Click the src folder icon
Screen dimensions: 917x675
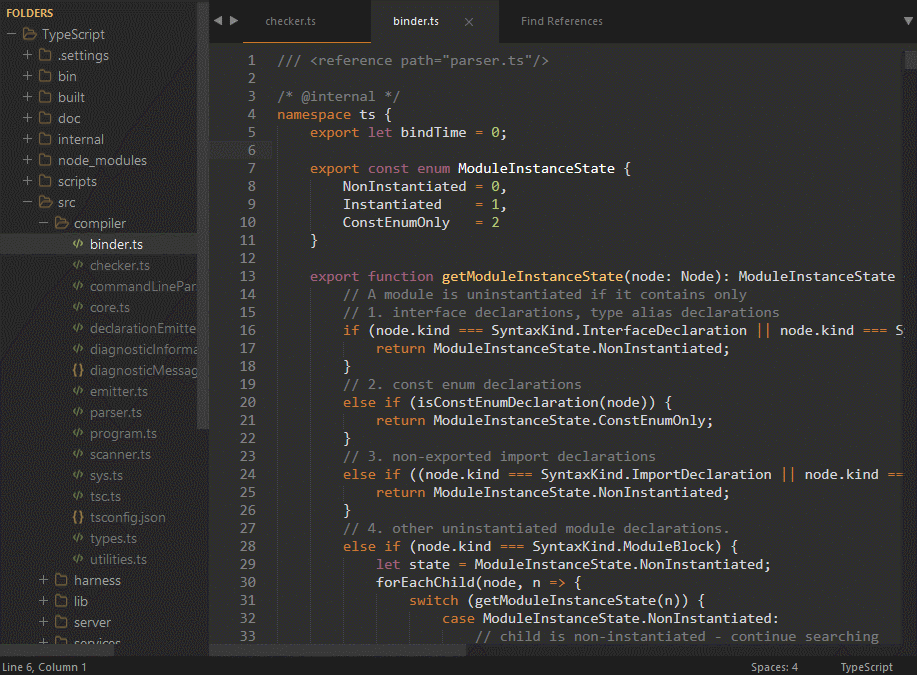(47, 202)
